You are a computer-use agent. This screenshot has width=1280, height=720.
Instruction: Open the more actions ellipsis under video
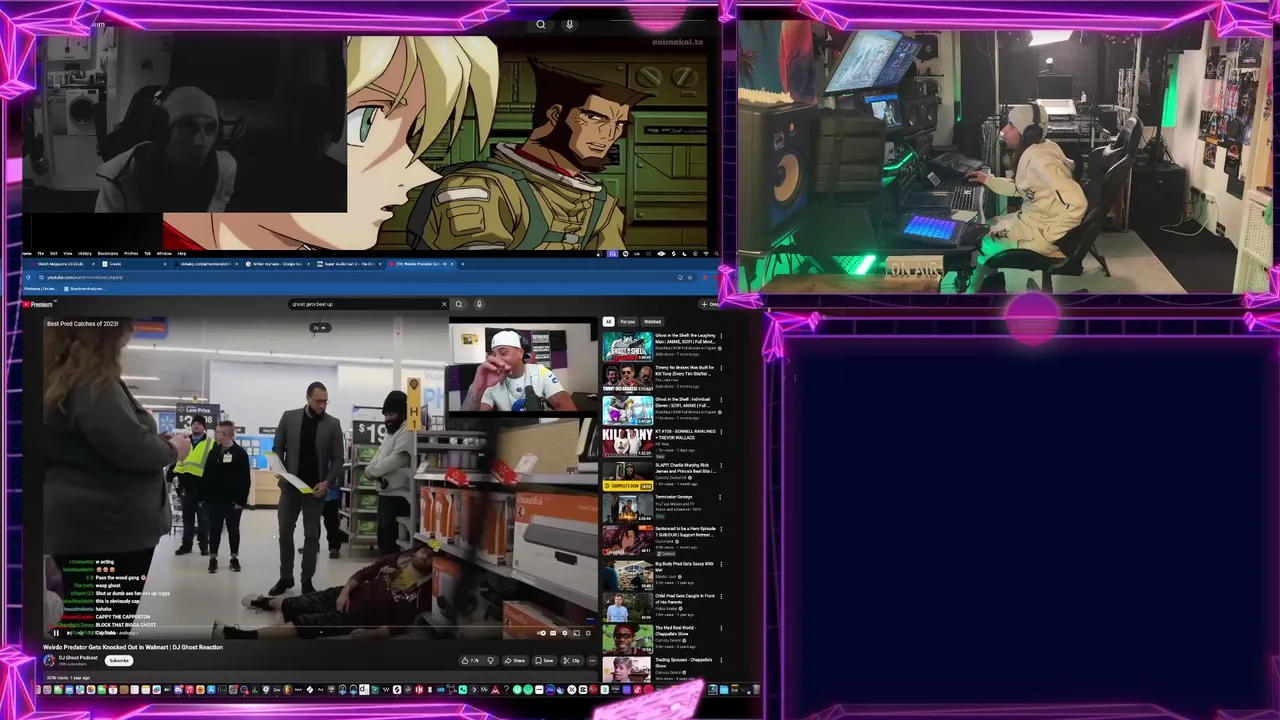pos(592,660)
